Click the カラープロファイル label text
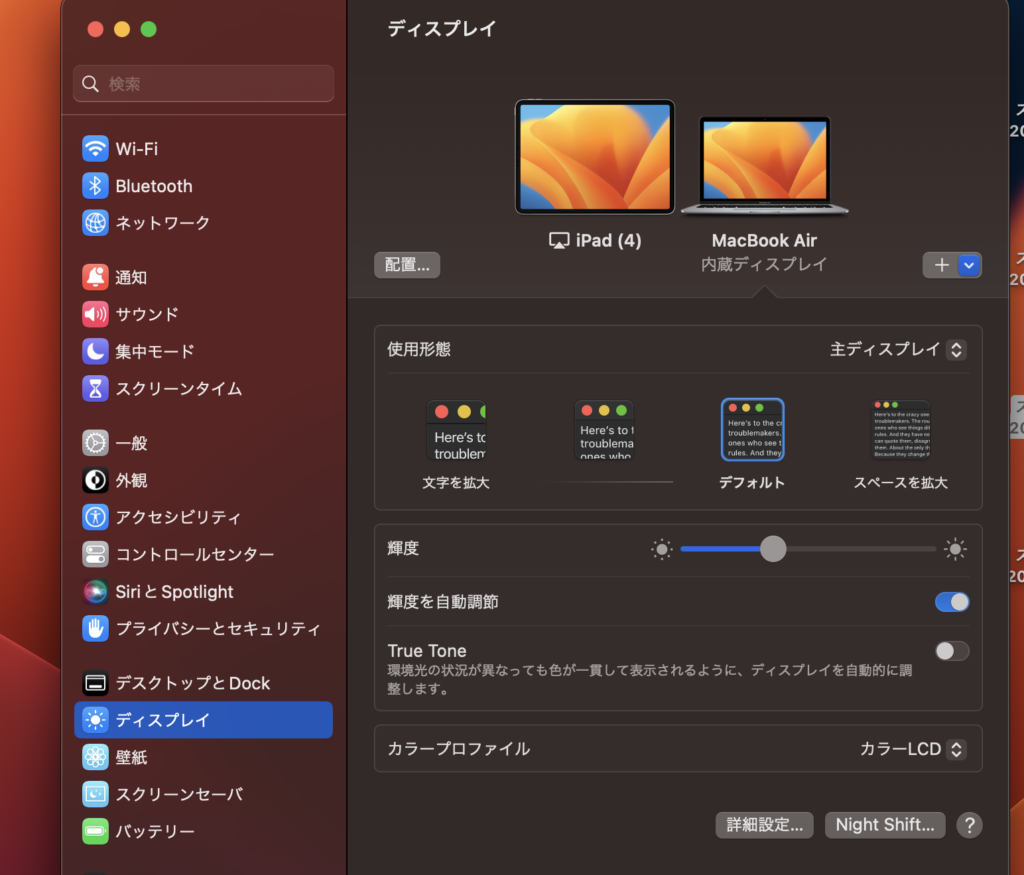This screenshot has width=1024, height=875. pyautogui.click(x=458, y=749)
